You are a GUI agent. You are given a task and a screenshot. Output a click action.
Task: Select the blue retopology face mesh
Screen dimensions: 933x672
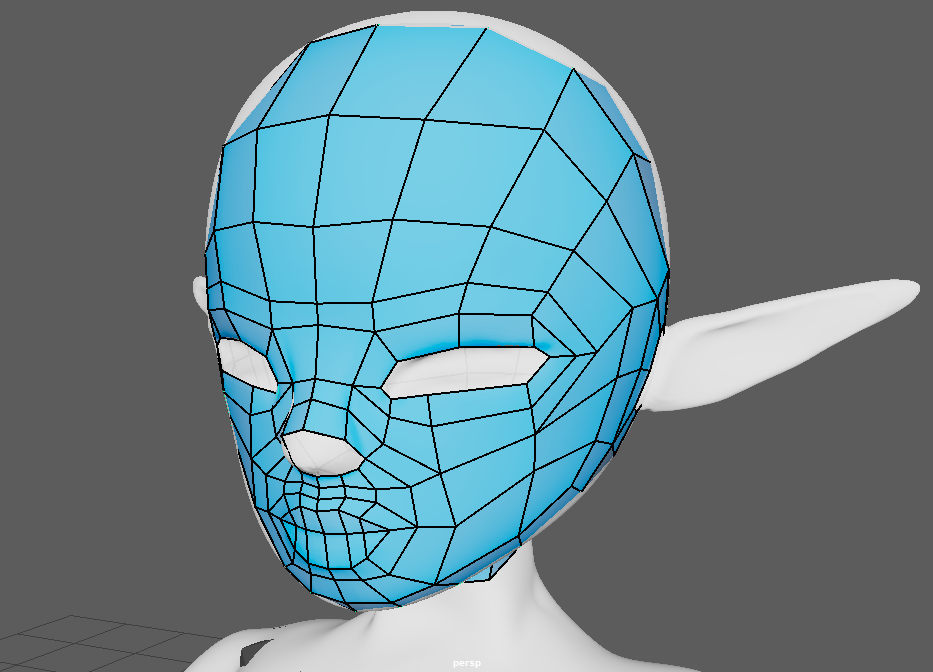click(x=439, y=317)
